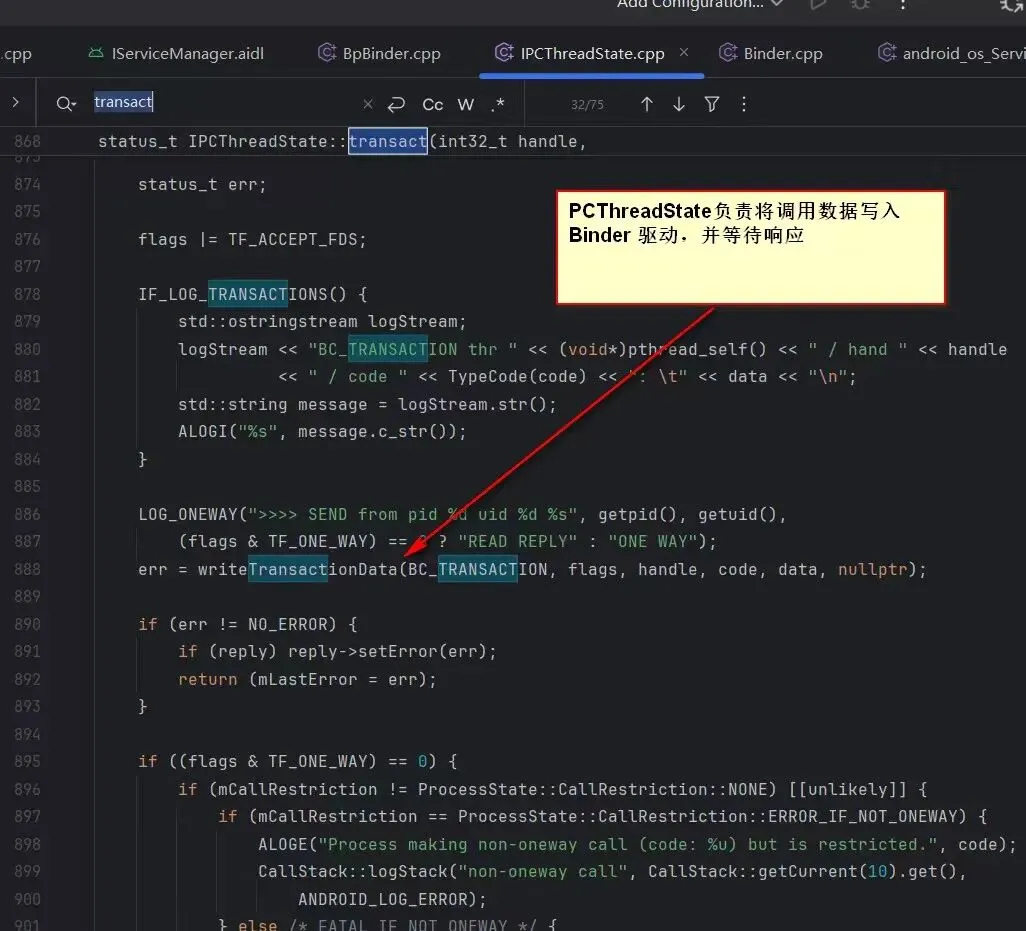Click 'nullptr' on line 888
Screen dimensions: 1026x931
pyautogui.click(x=872, y=569)
